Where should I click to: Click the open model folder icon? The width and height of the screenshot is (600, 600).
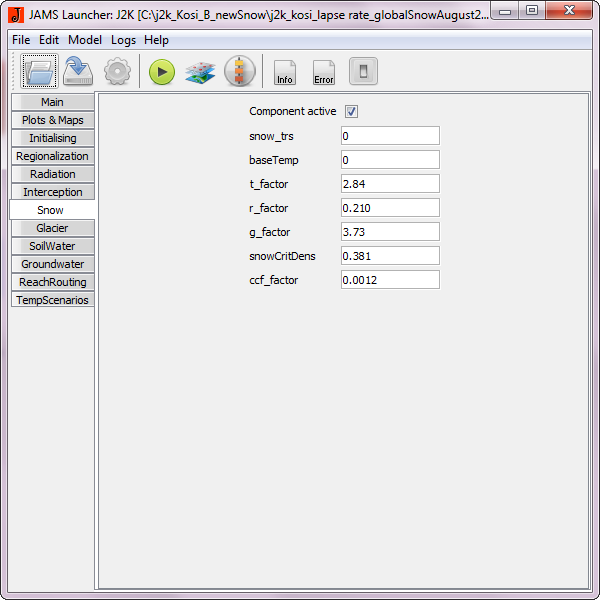click(x=41, y=72)
